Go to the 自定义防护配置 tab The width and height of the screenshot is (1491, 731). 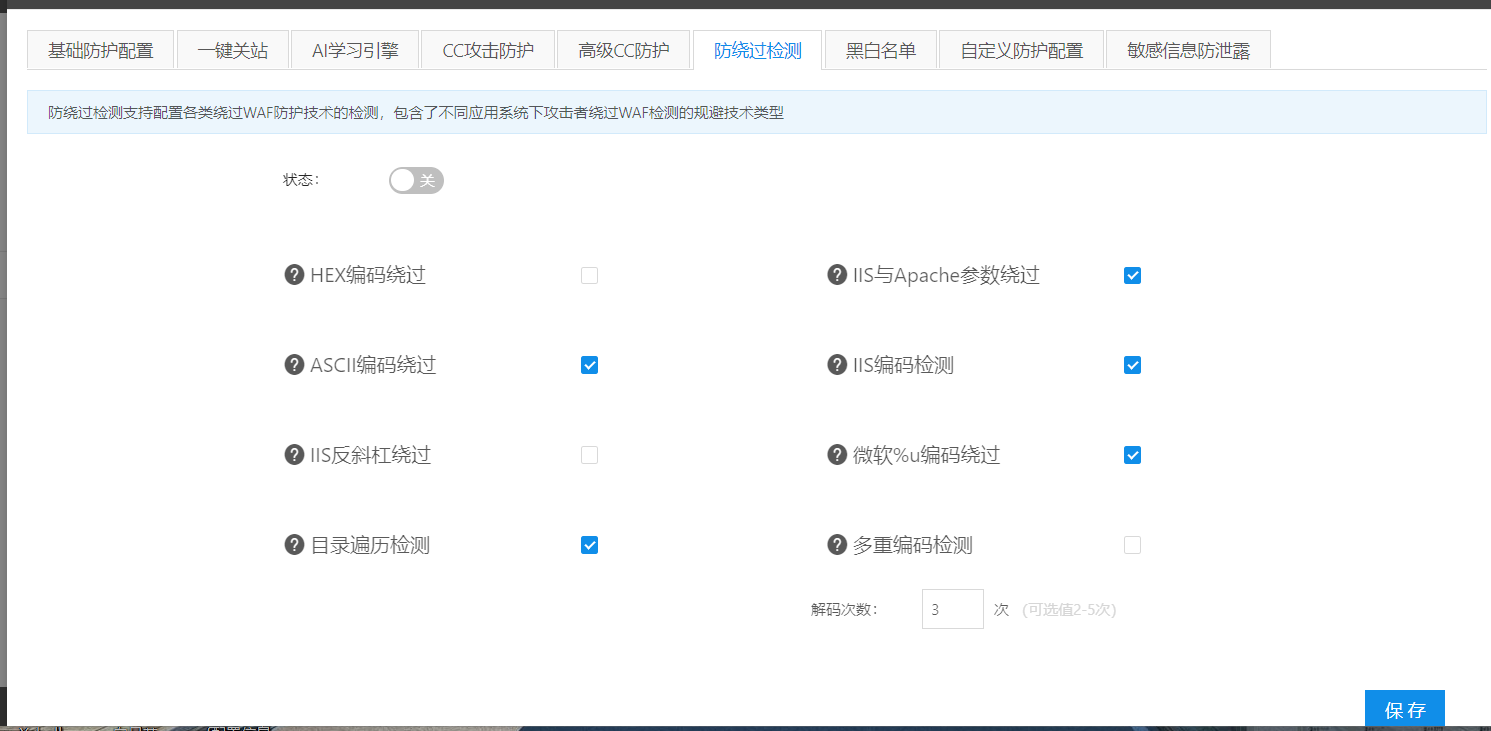[1022, 50]
